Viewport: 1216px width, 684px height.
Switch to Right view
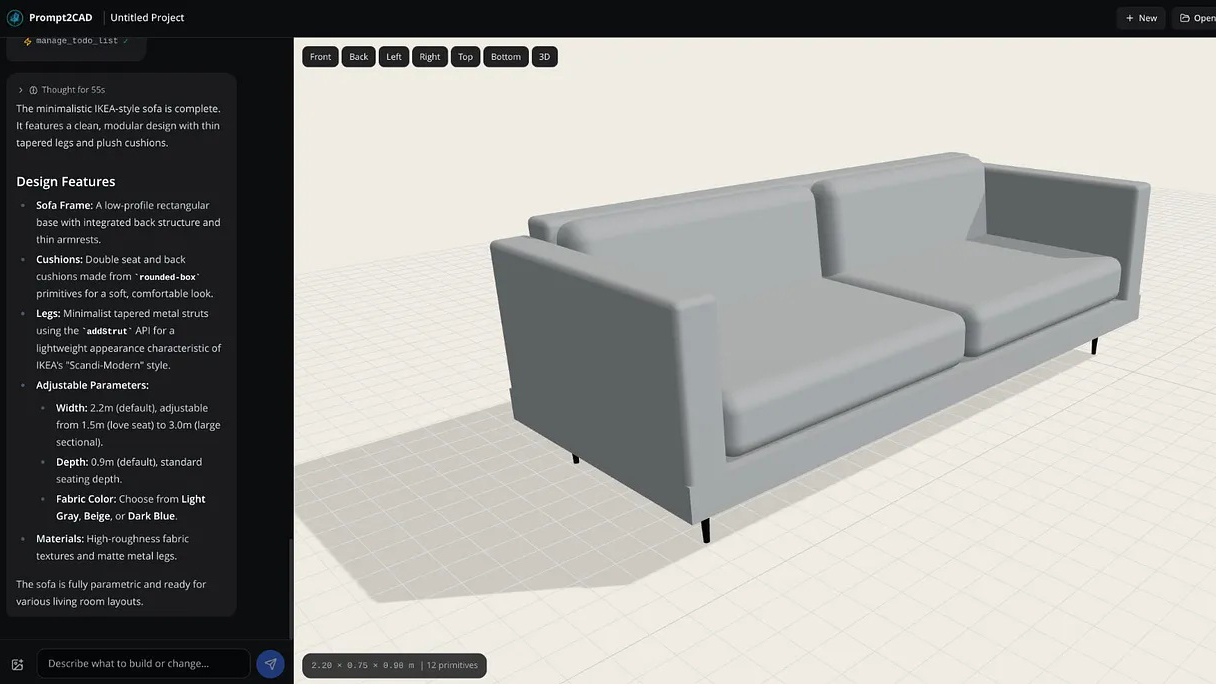430,57
